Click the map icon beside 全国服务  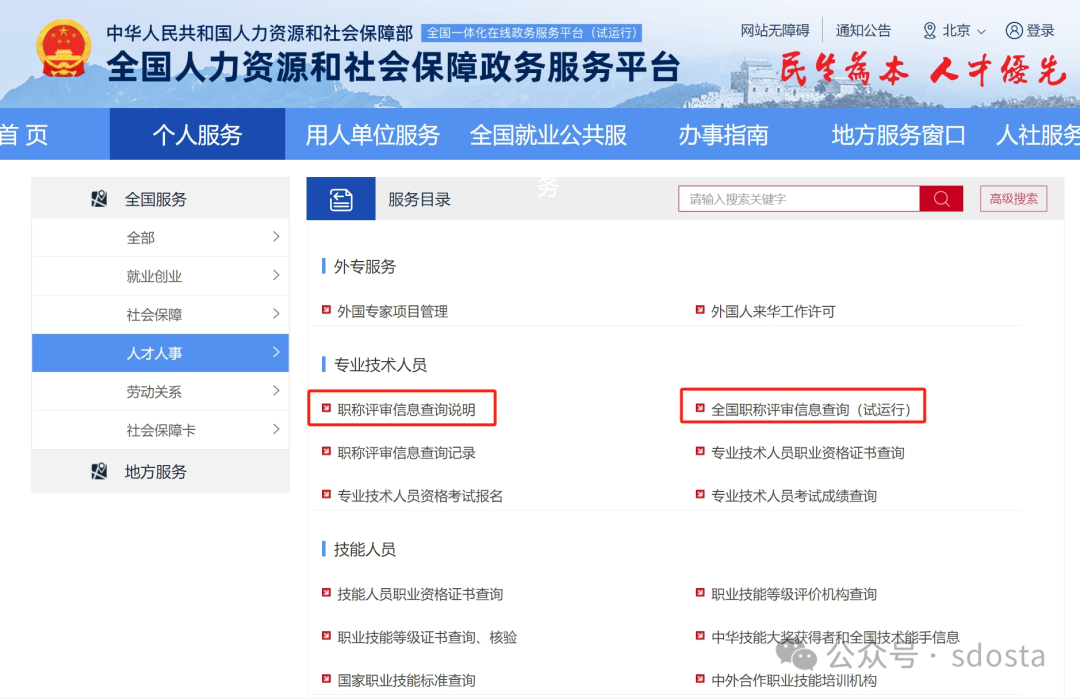click(x=99, y=199)
